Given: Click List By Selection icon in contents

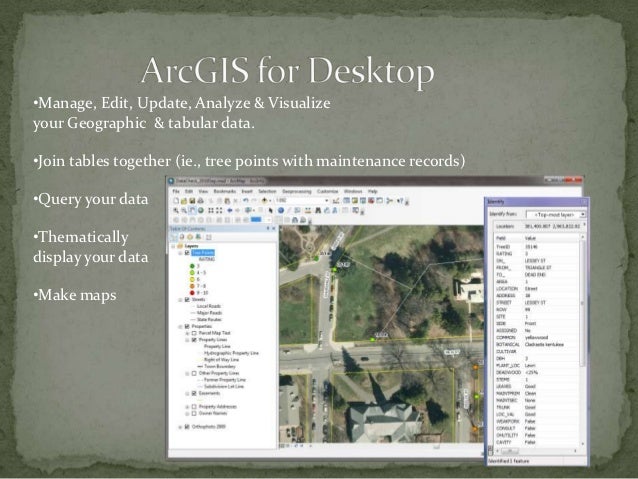Looking at the screenshot, I should coord(198,237).
